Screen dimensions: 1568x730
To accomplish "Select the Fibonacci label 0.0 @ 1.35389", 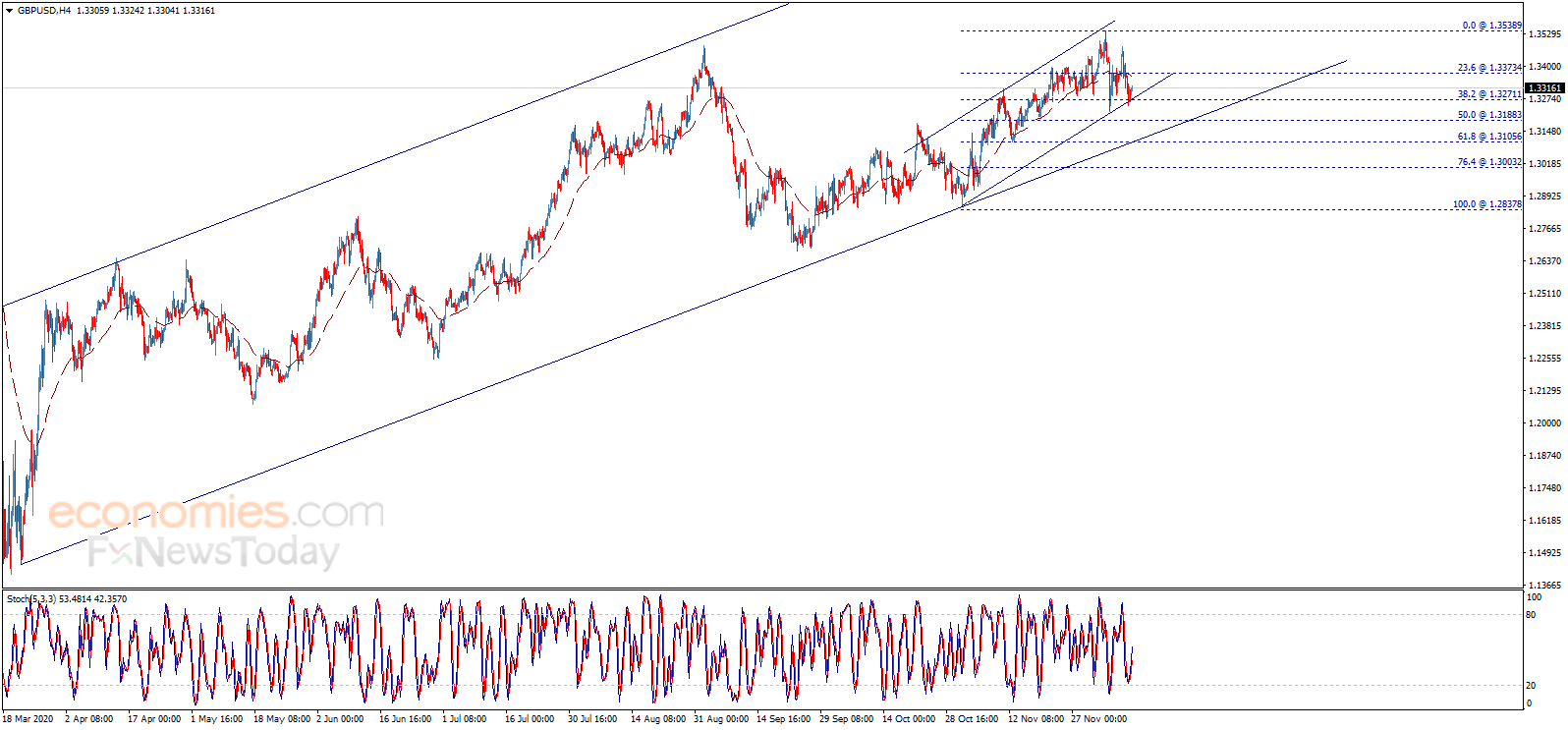I will (x=1491, y=26).
